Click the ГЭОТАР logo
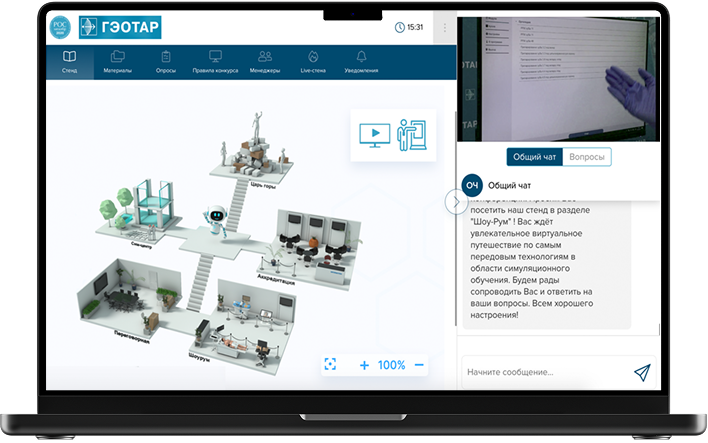708x443 pixels. pyautogui.click(x=120, y=28)
